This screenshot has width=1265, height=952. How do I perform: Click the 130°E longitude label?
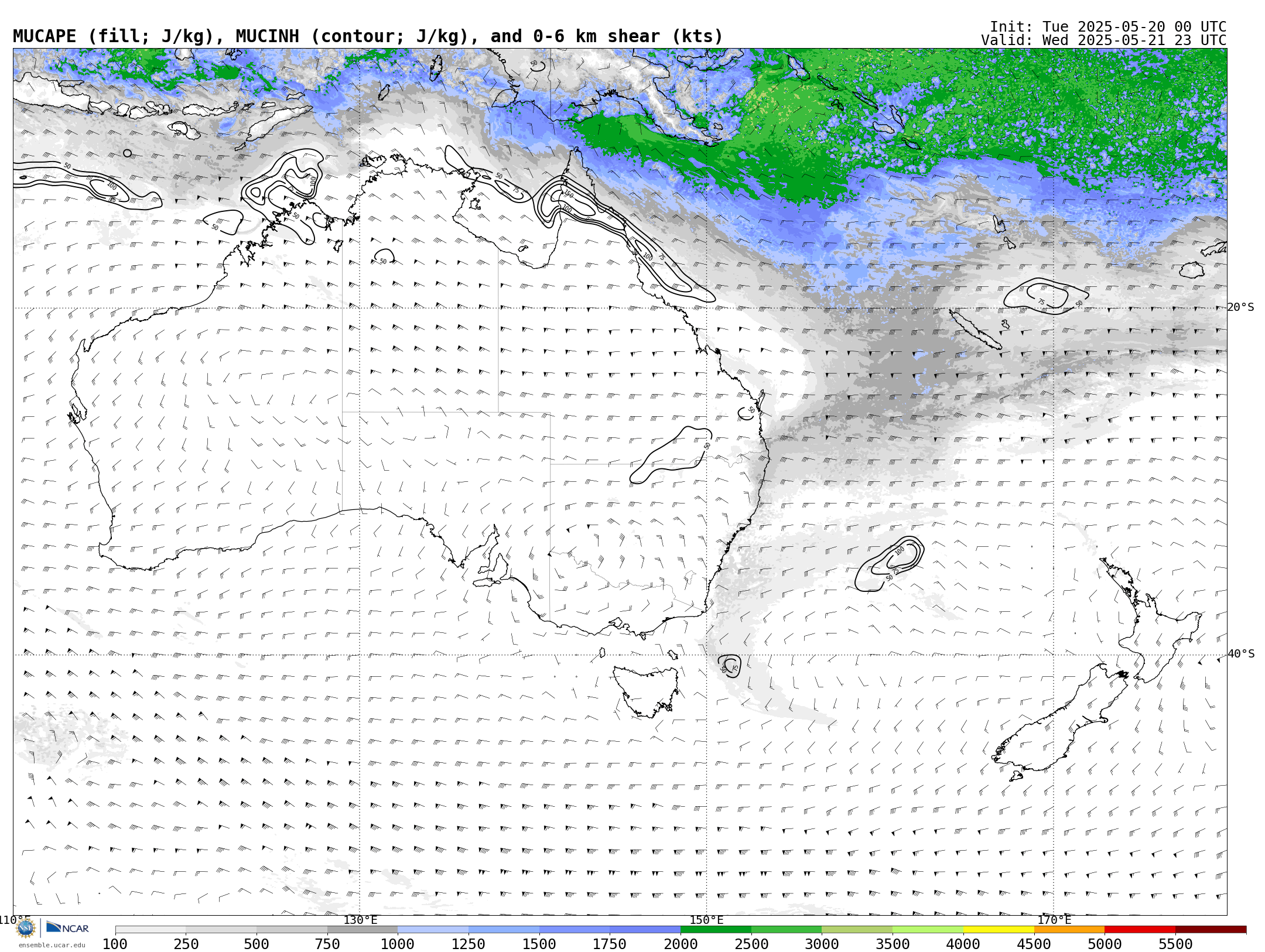tap(360, 920)
